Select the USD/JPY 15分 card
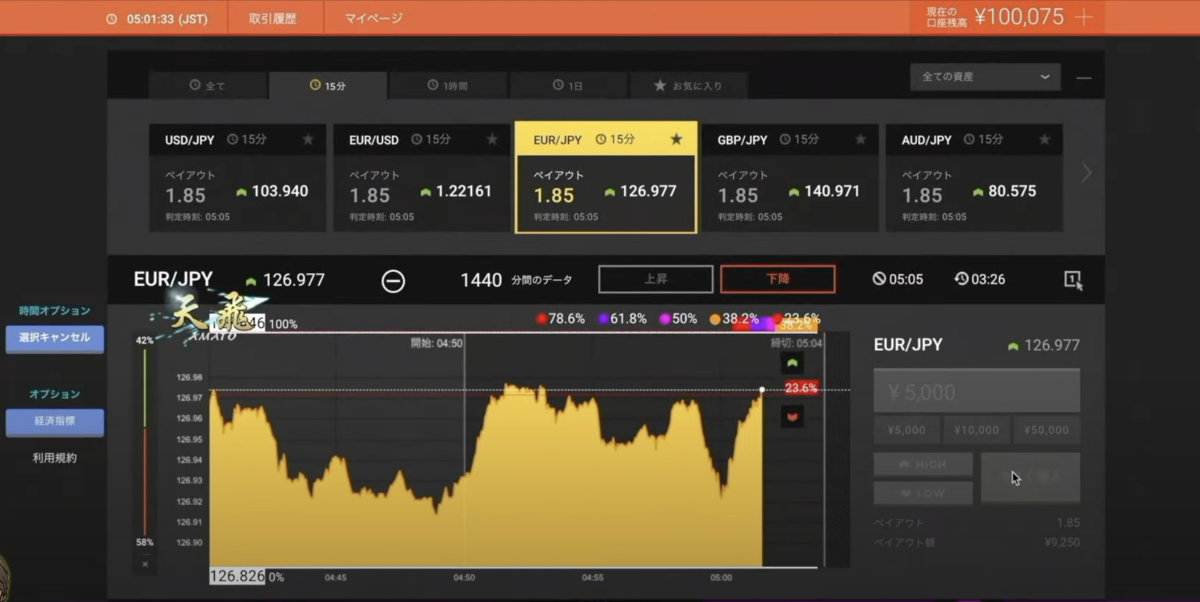Image resolution: width=1200 pixels, height=602 pixels. click(238, 178)
